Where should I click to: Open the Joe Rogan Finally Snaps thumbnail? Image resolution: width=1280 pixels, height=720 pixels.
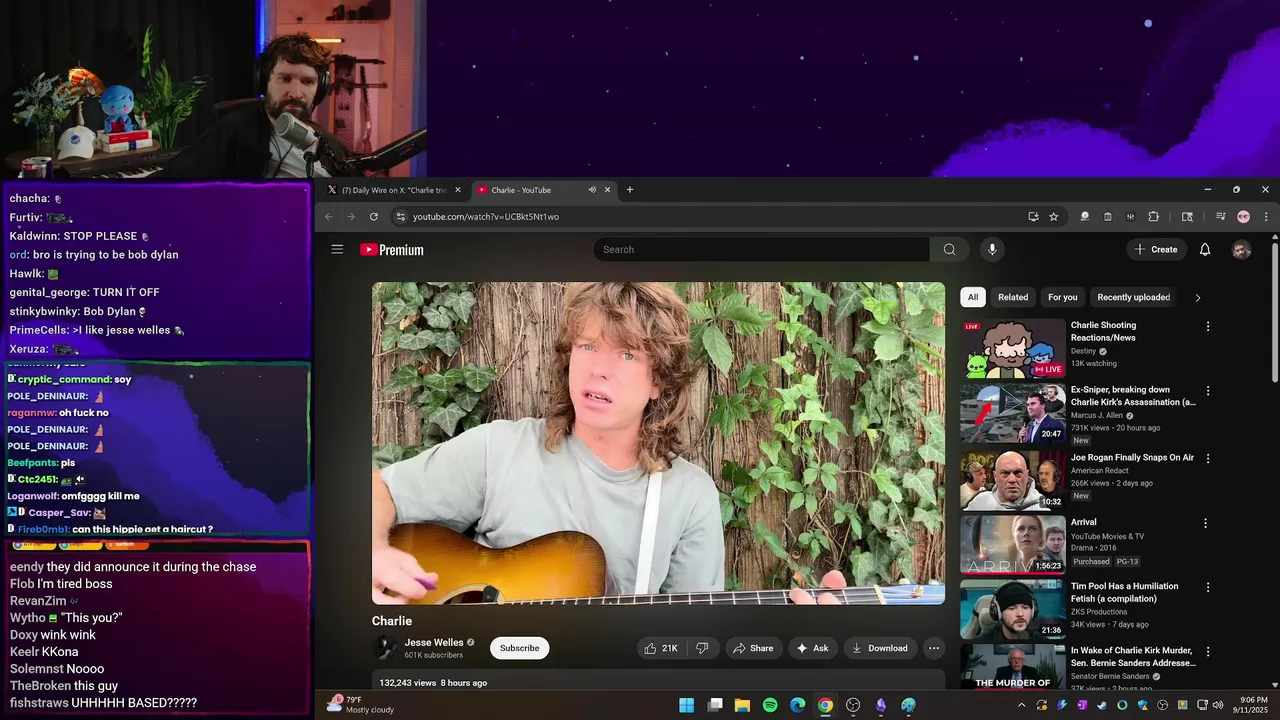(1013, 480)
